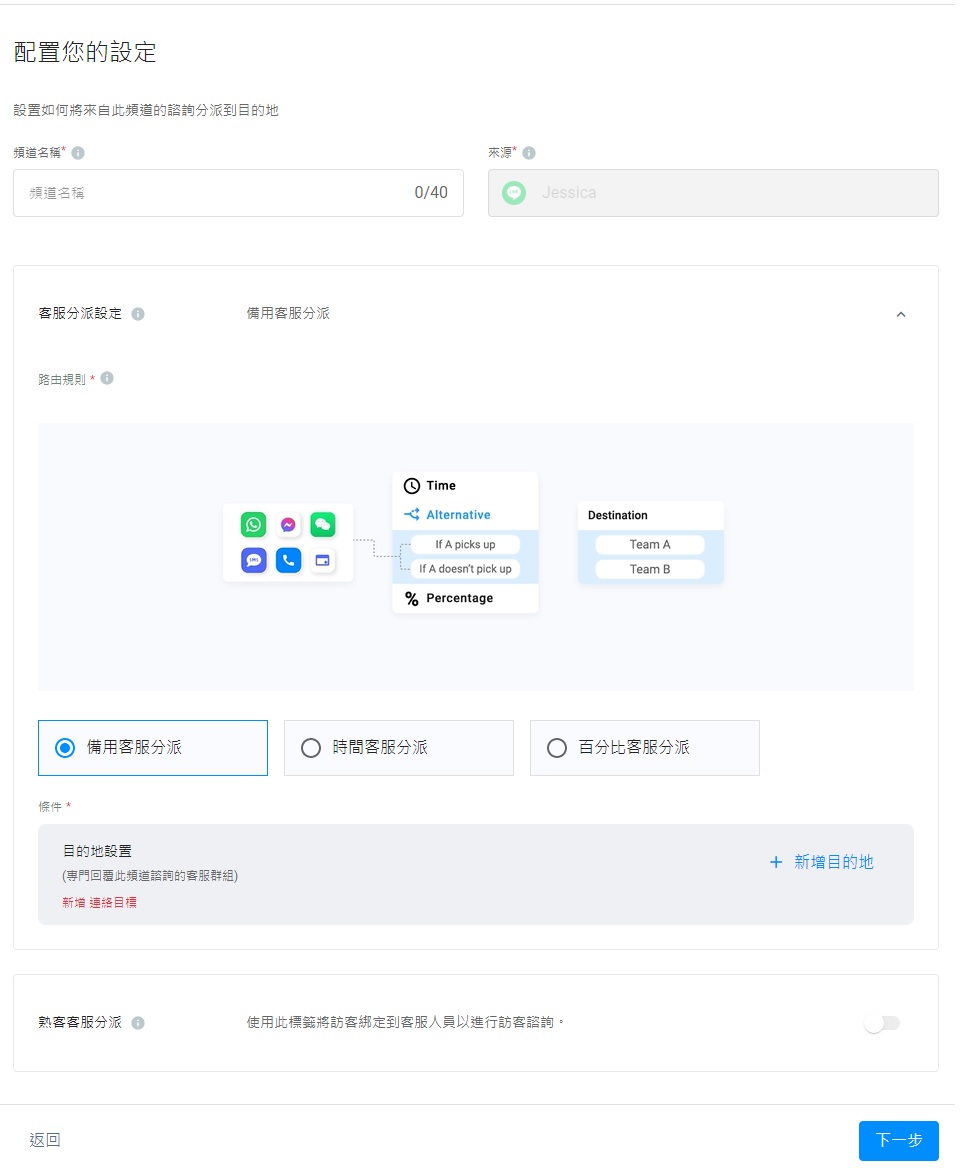The image size is (971, 1174).
Task: Click the 'If A doesn't pick up' pill
Action: [465, 569]
